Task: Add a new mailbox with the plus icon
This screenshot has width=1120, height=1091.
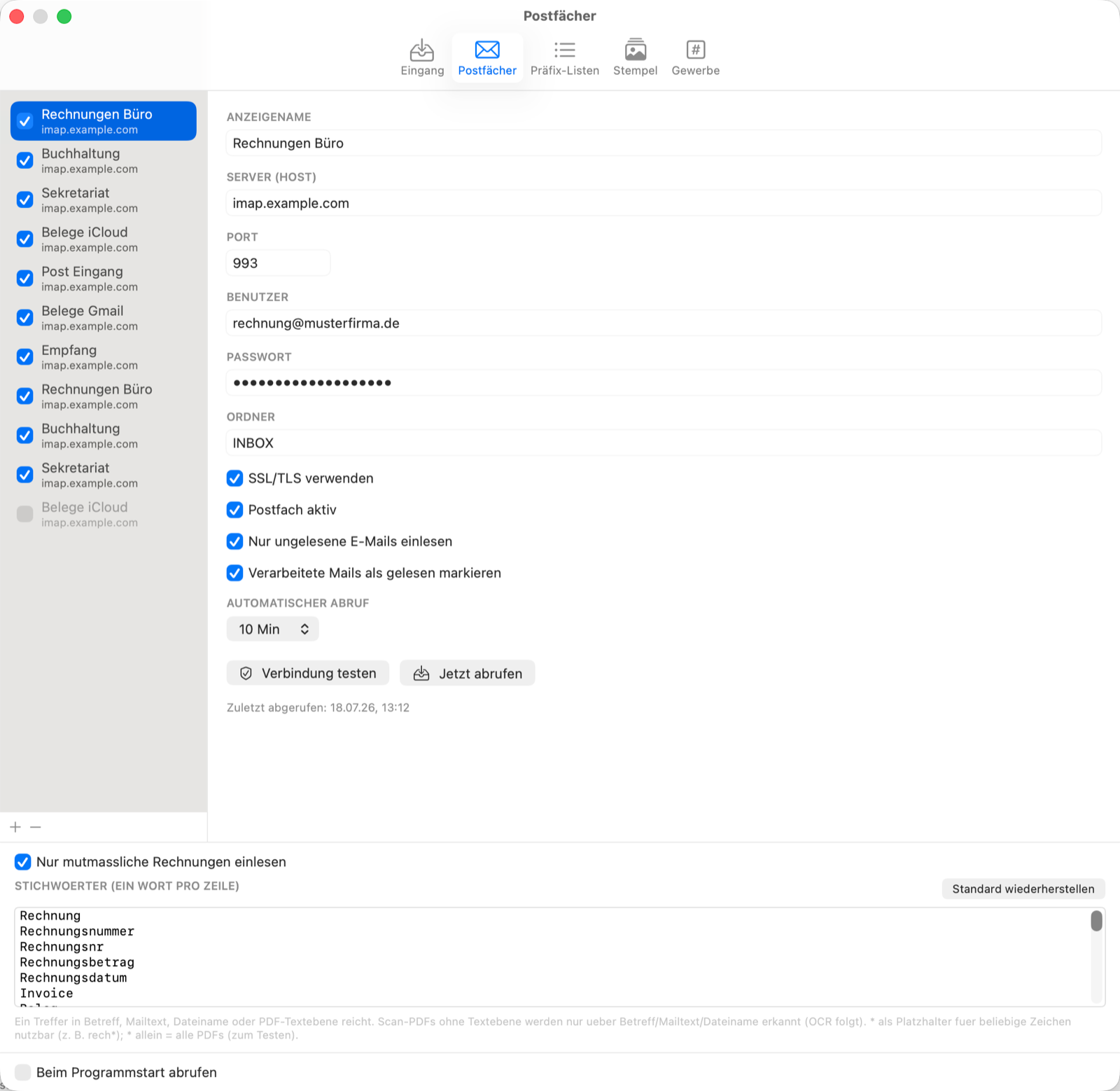Action: pos(15,827)
